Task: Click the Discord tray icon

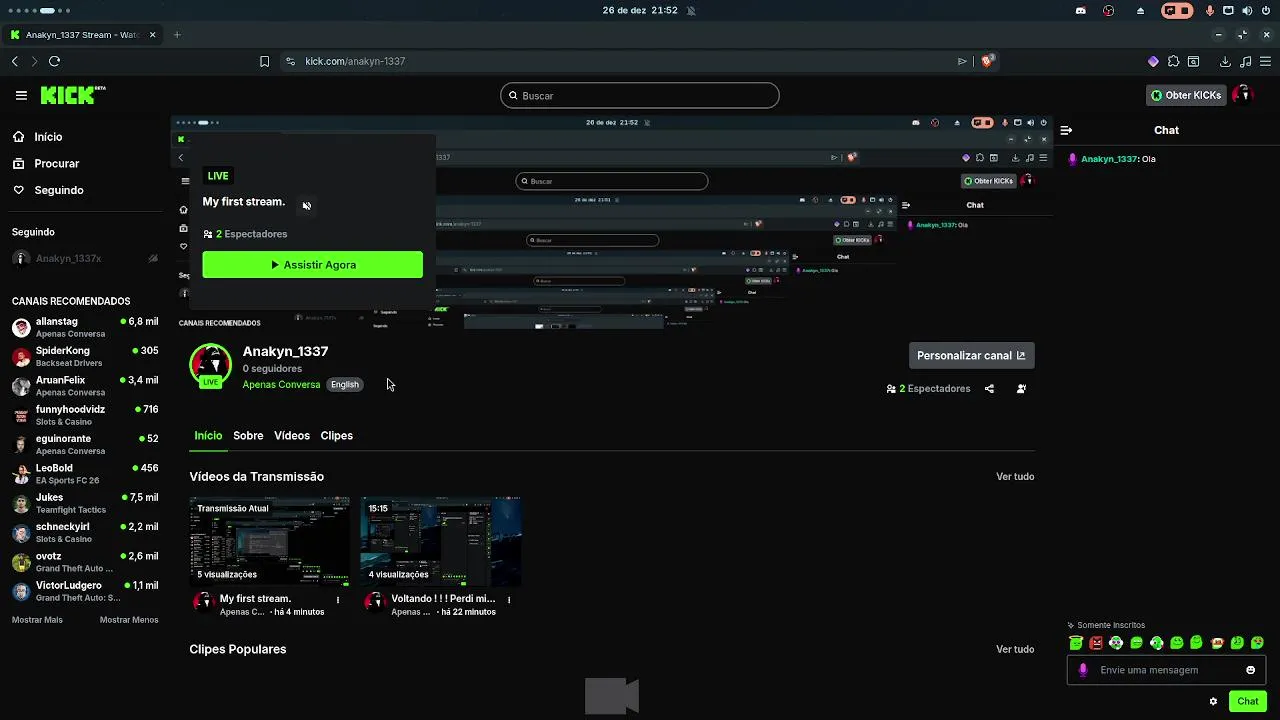Action: 1081,10
